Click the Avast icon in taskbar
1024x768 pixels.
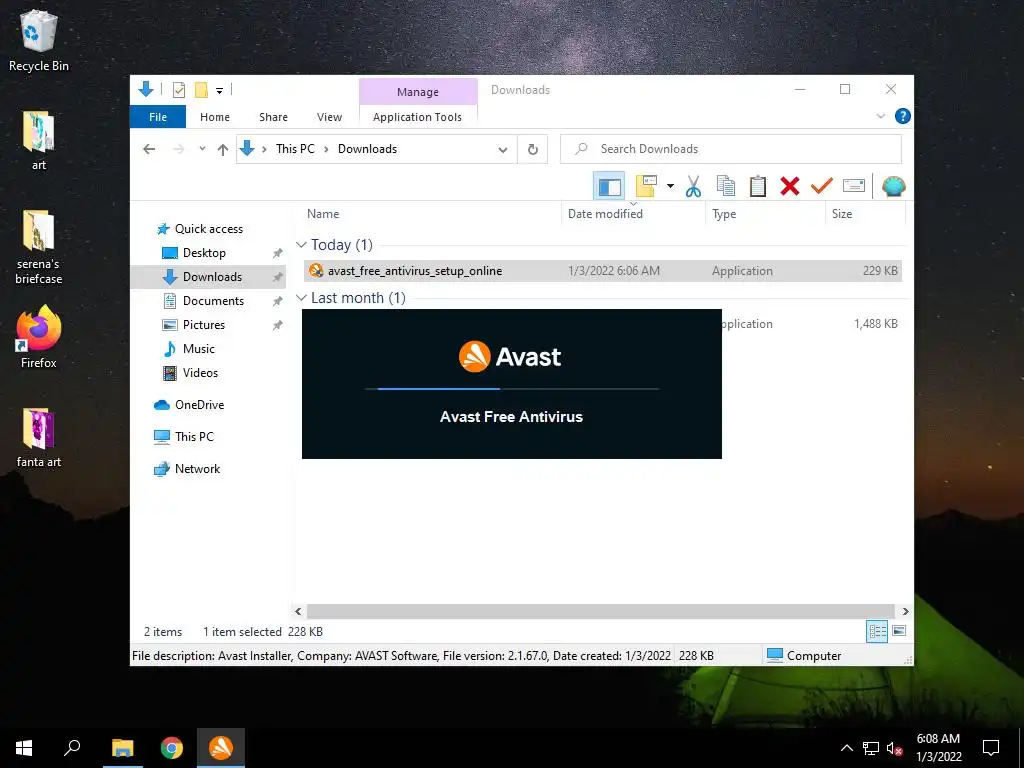point(221,748)
